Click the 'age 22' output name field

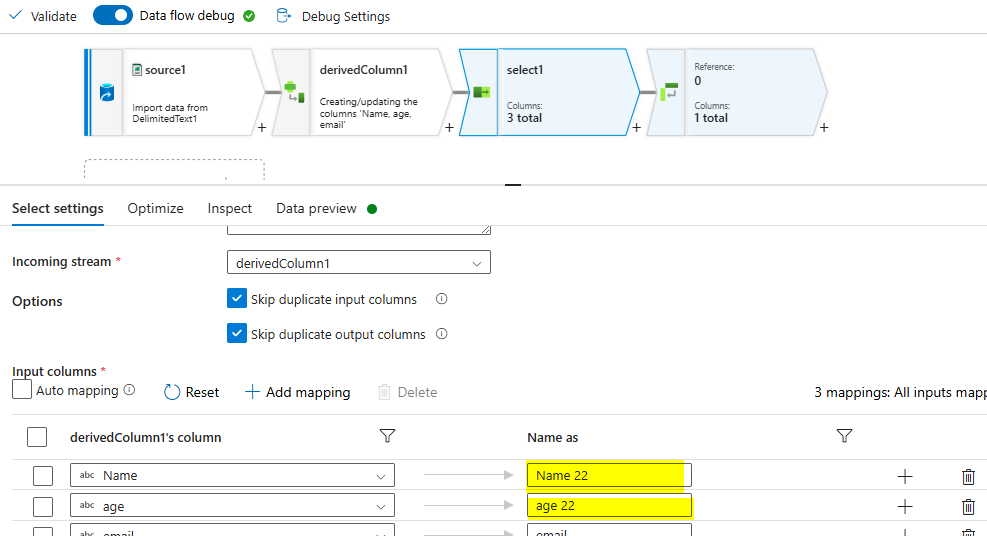609,506
